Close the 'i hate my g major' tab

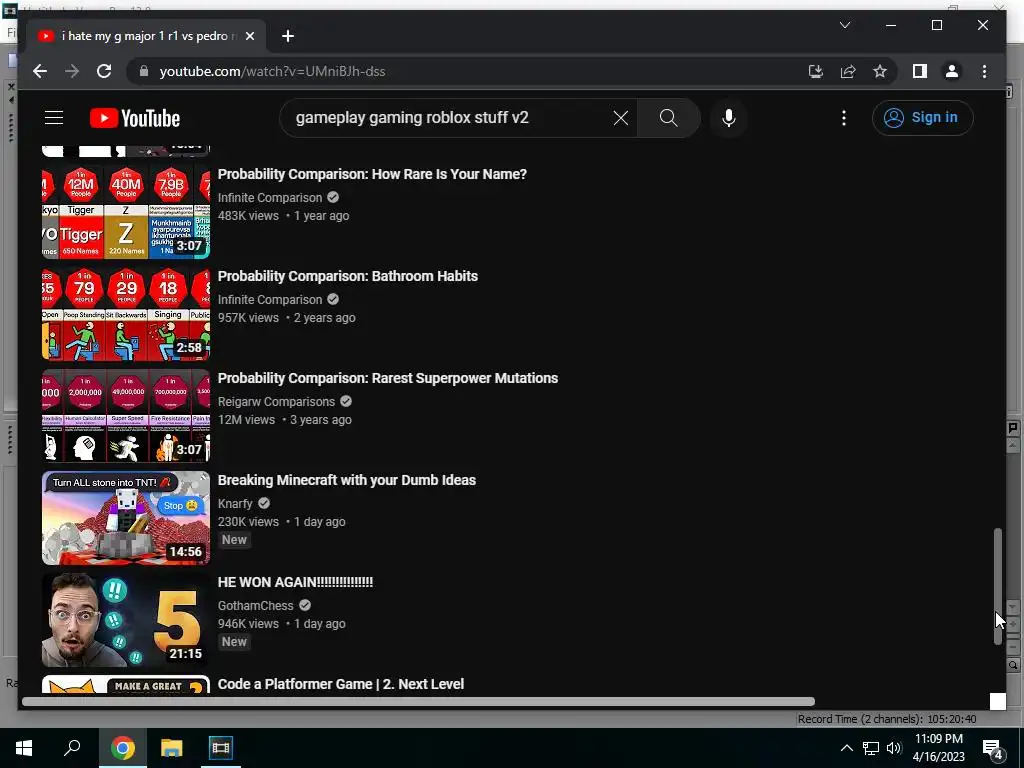click(249, 36)
